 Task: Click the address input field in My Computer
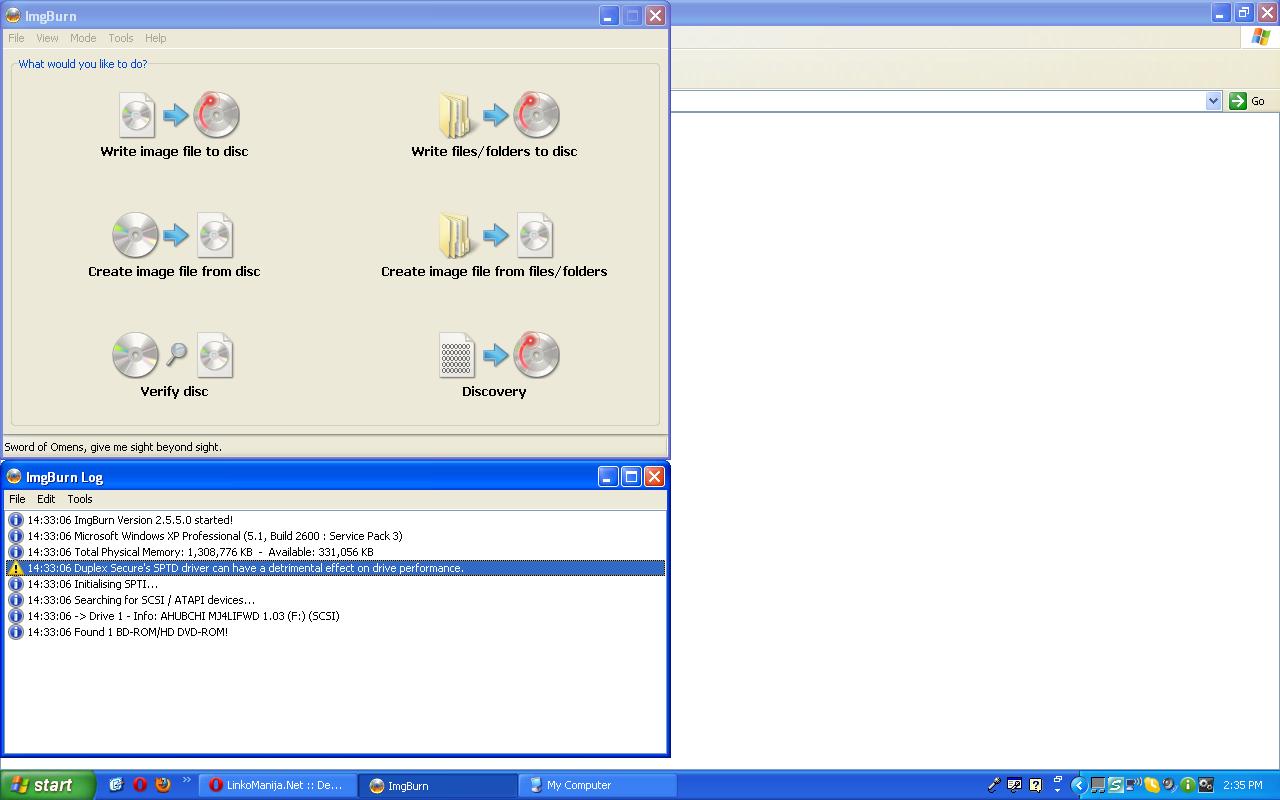[937, 101]
